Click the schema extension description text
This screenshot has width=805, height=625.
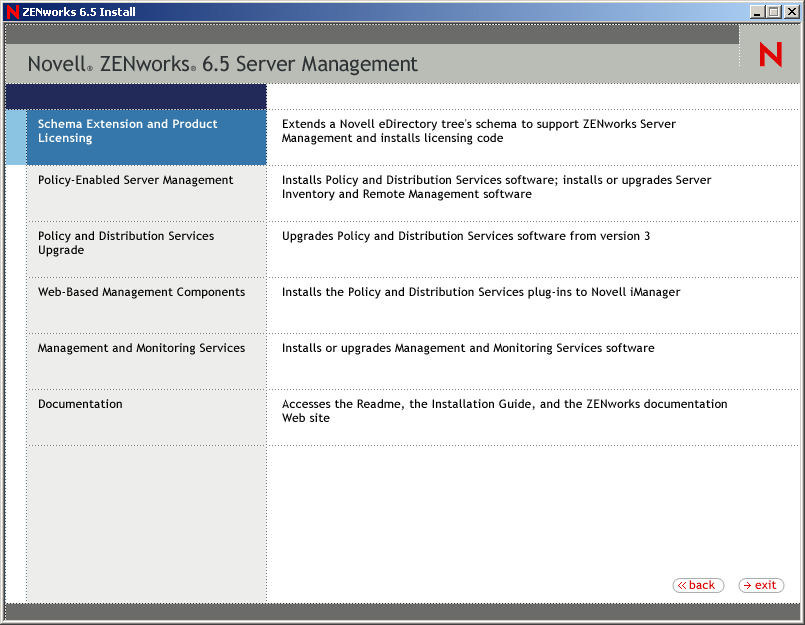[x=476, y=131]
